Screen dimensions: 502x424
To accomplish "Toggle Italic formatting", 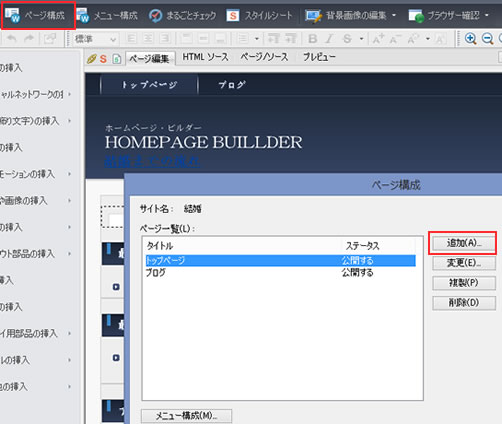I will [329, 39].
